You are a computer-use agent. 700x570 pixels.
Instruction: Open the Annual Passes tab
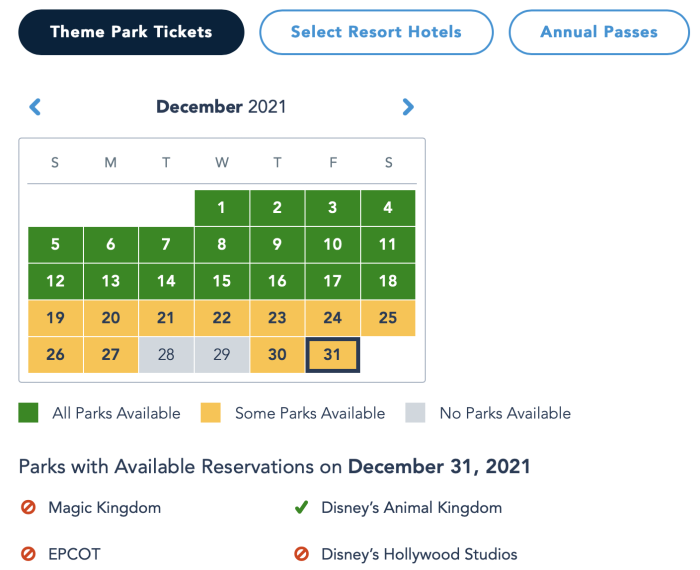[599, 32]
